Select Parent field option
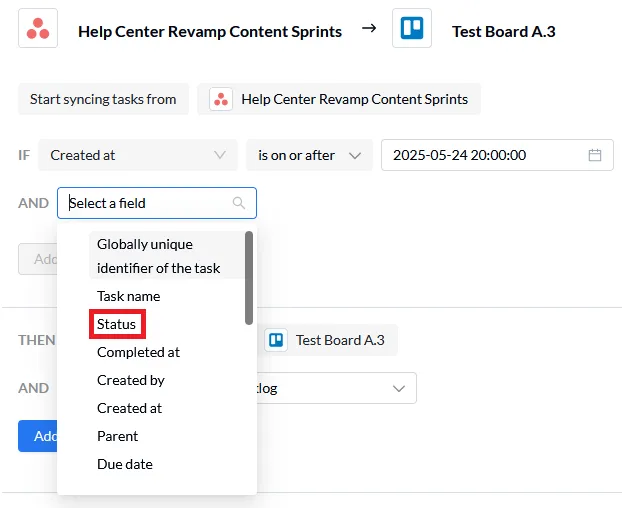This screenshot has height=508, width=622. (117, 436)
